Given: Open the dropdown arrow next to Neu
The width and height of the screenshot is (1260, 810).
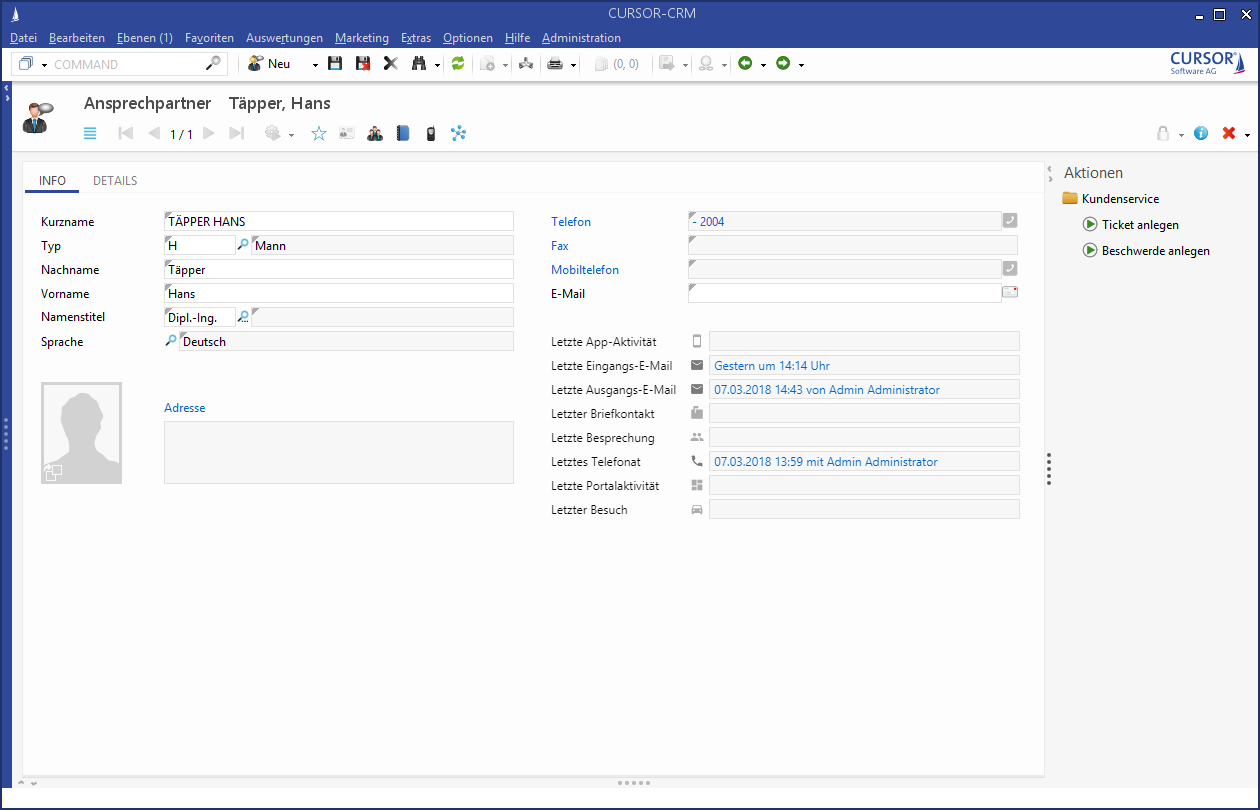Looking at the screenshot, I should [315, 65].
